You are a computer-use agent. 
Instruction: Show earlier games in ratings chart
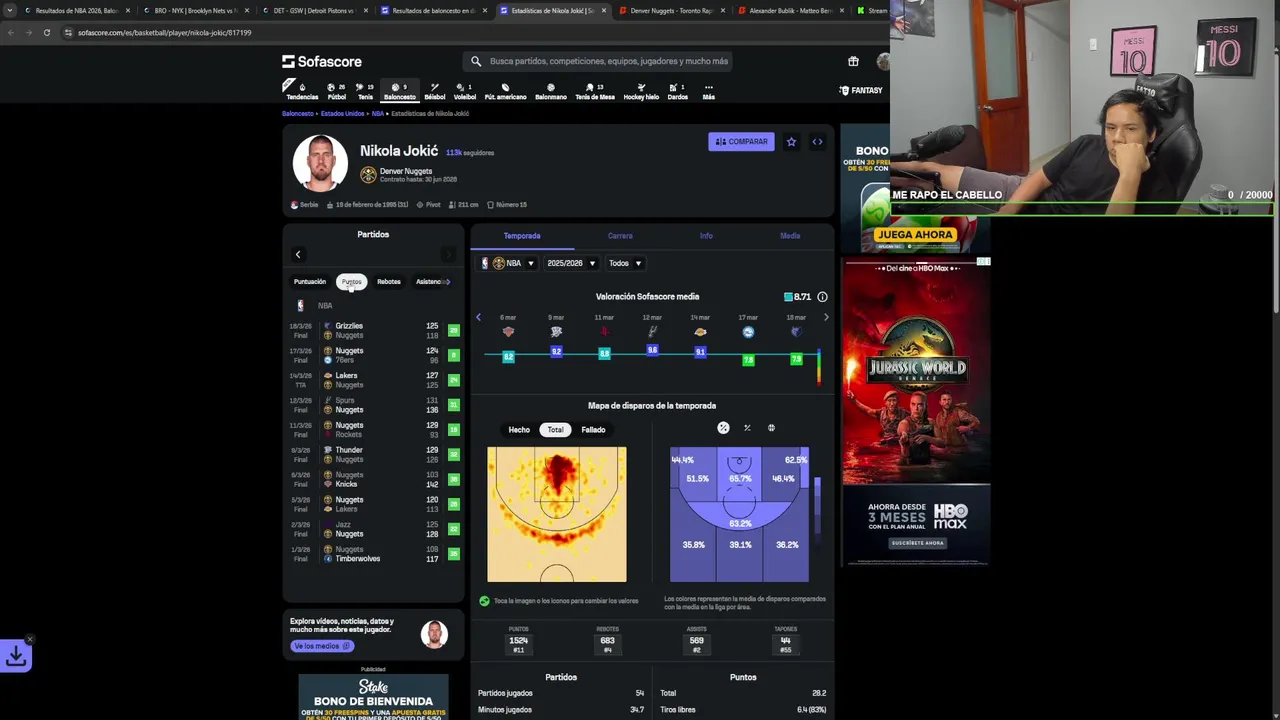pyautogui.click(x=478, y=317)
